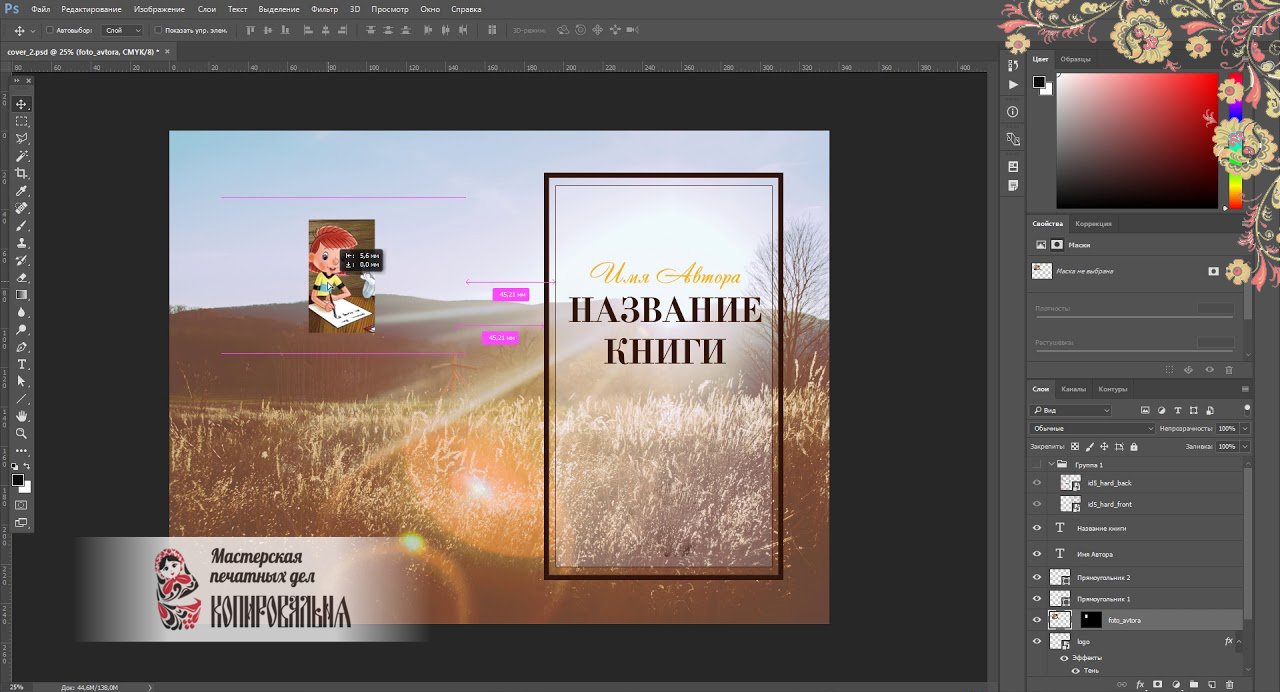Switch to the Каналы tab
Viewport: 1280px width, 692px height.
pyautogui.click(x=1073, y=389)
